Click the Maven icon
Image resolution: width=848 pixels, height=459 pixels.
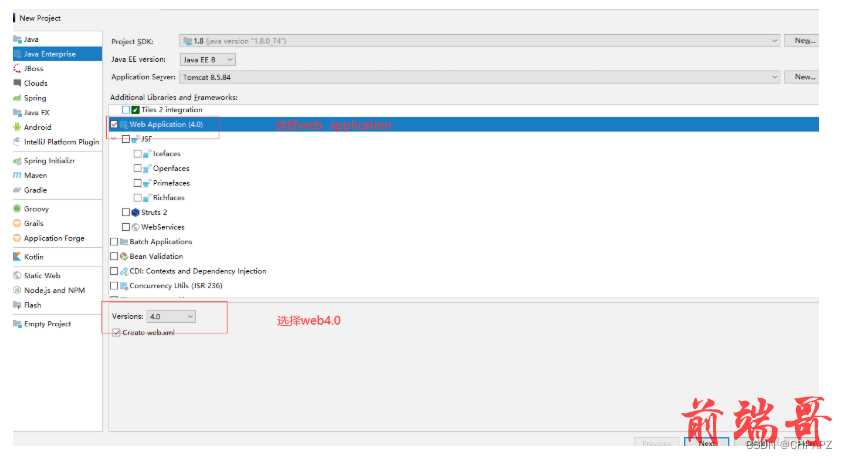[x=17, y=175]
